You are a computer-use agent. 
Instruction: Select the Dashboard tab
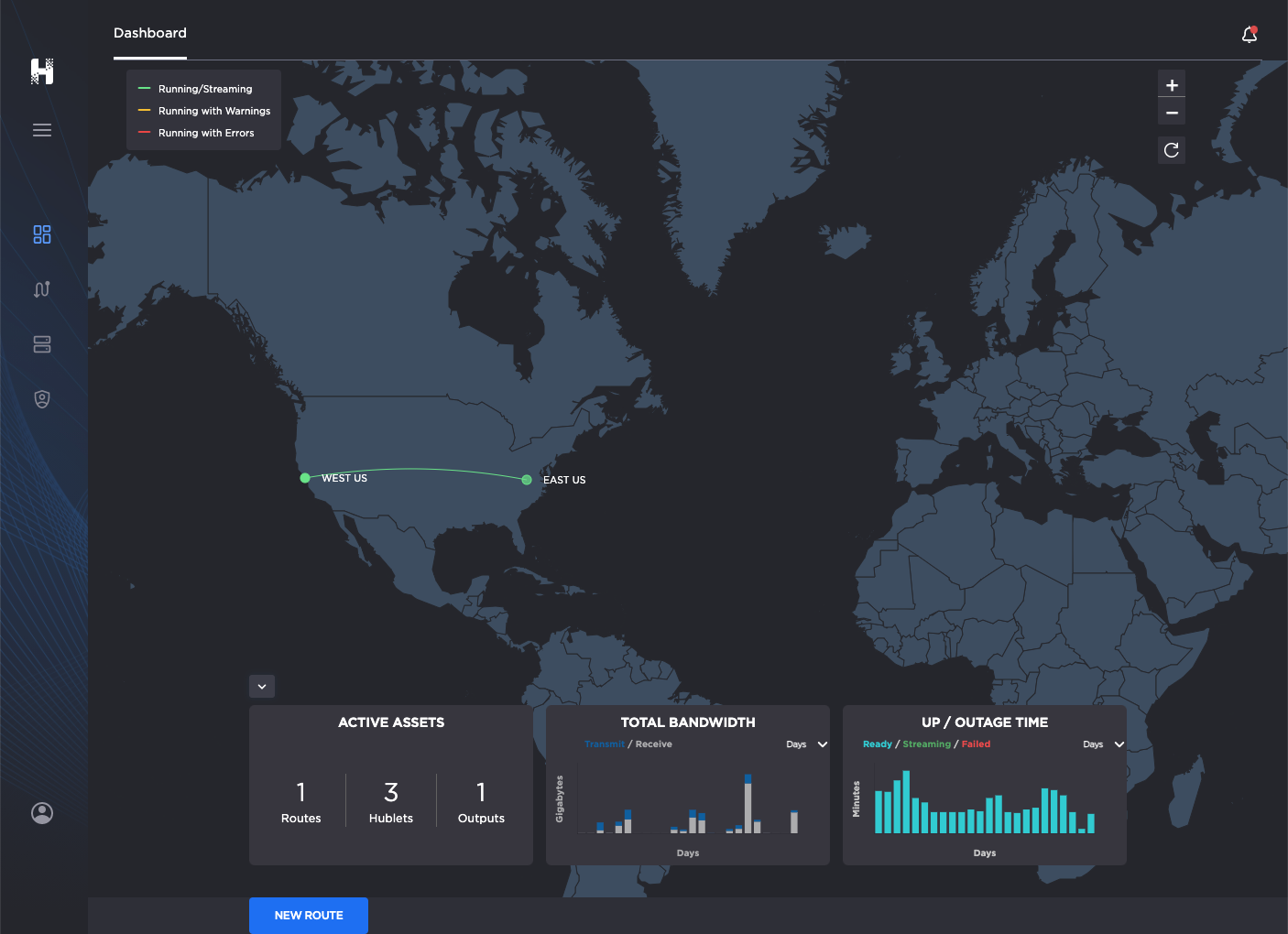(150, 33)
